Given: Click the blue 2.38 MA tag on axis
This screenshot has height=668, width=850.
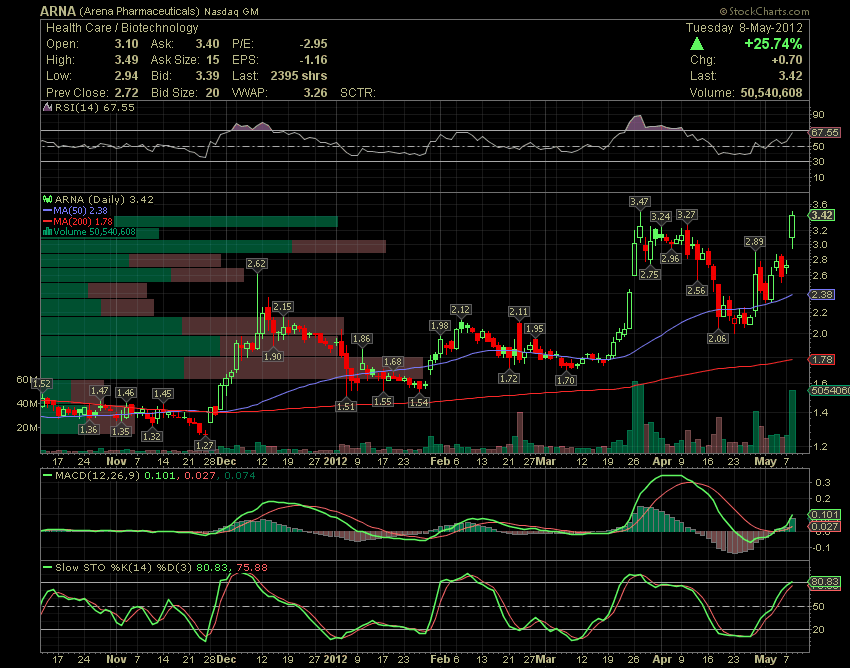Looking at the screenshot, I should [x=822, y=294].
